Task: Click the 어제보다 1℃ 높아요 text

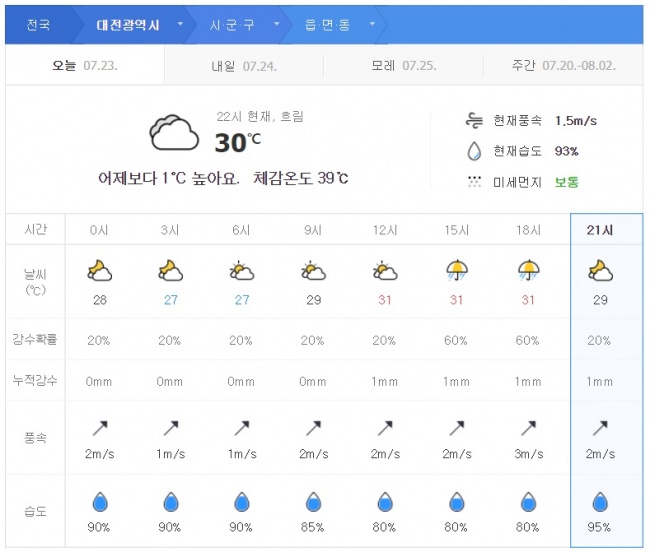Action: point(169,178)
